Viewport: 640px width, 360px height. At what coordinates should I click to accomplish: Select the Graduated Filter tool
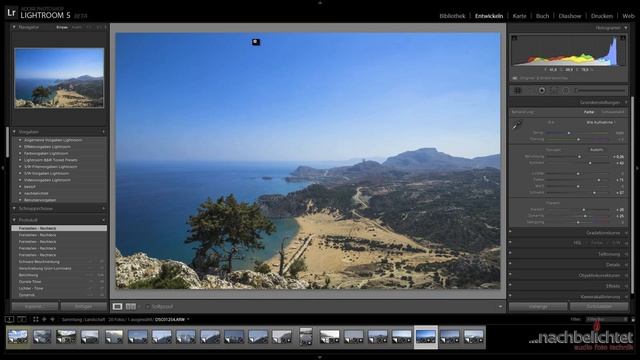[554, 90]
